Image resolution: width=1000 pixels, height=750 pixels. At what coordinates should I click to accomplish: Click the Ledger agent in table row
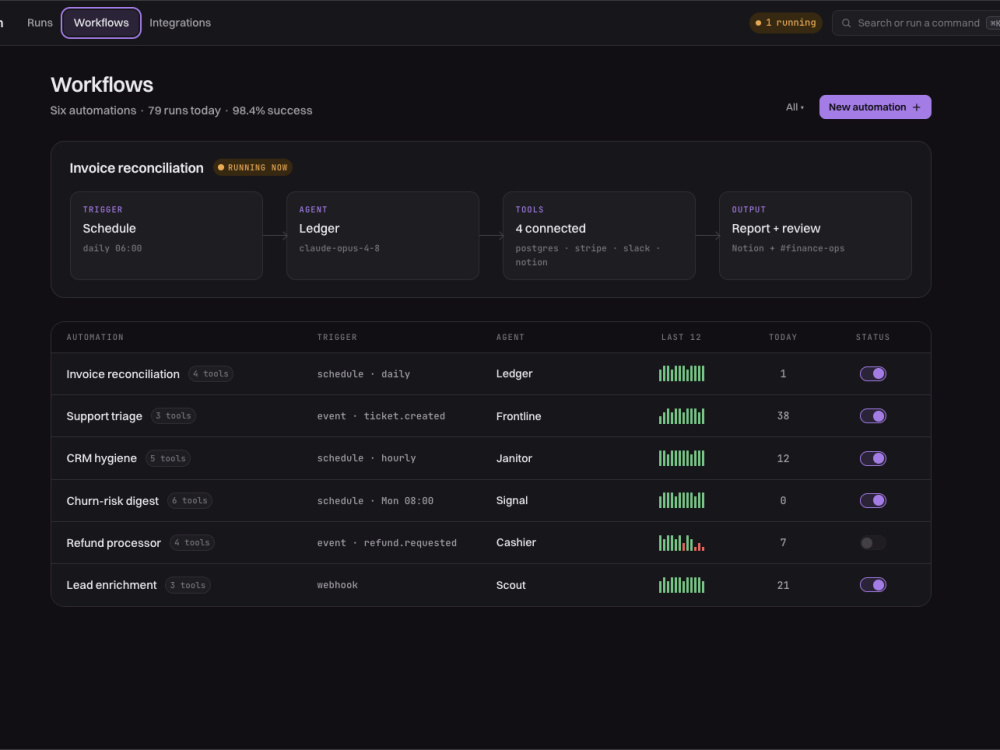pyautogui.click(x=514, y=374)
